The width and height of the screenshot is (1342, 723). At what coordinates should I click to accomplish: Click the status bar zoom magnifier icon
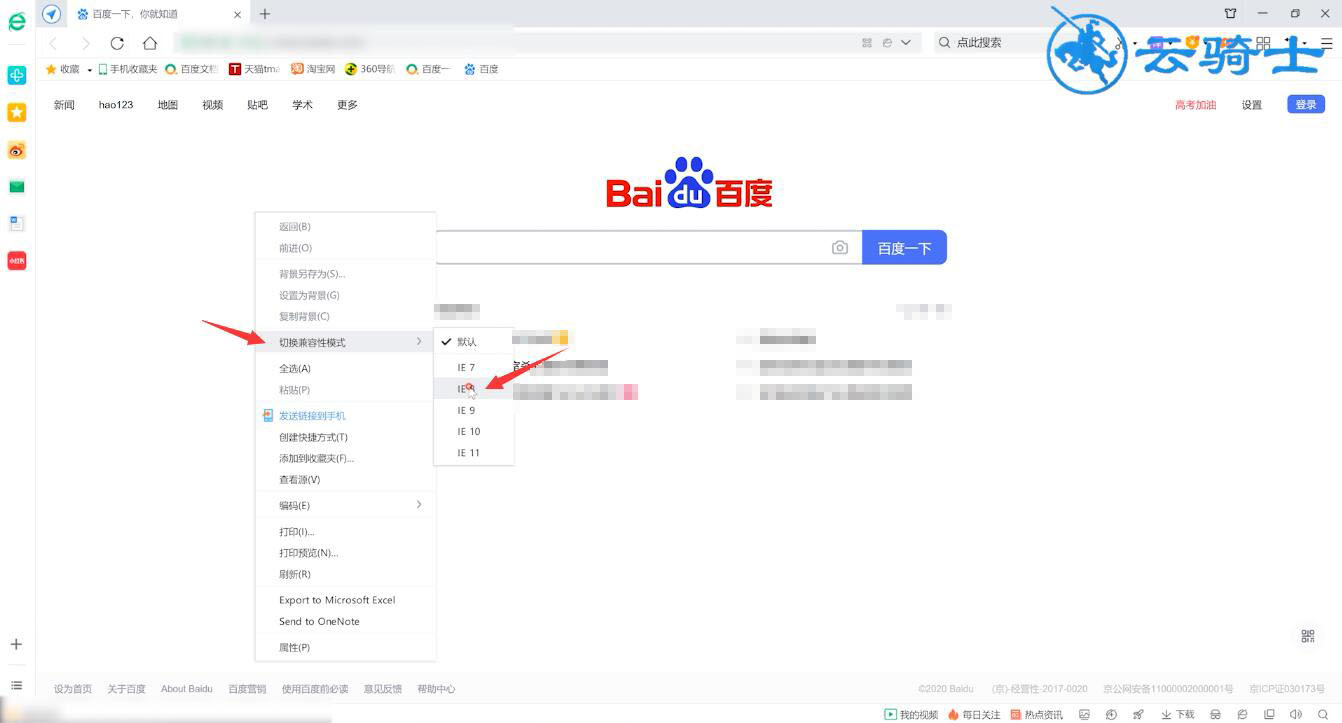(x=1323, y=714)
